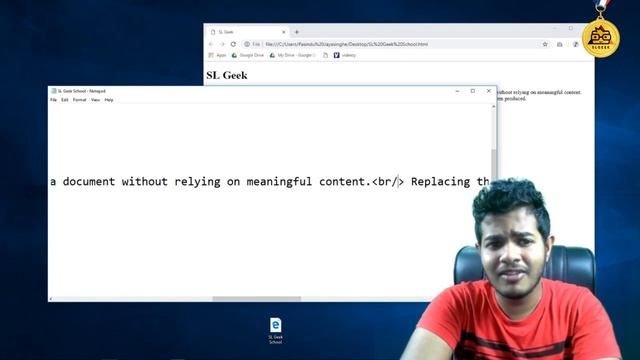Open the My Drive - Google bookmark

point(293,55)
